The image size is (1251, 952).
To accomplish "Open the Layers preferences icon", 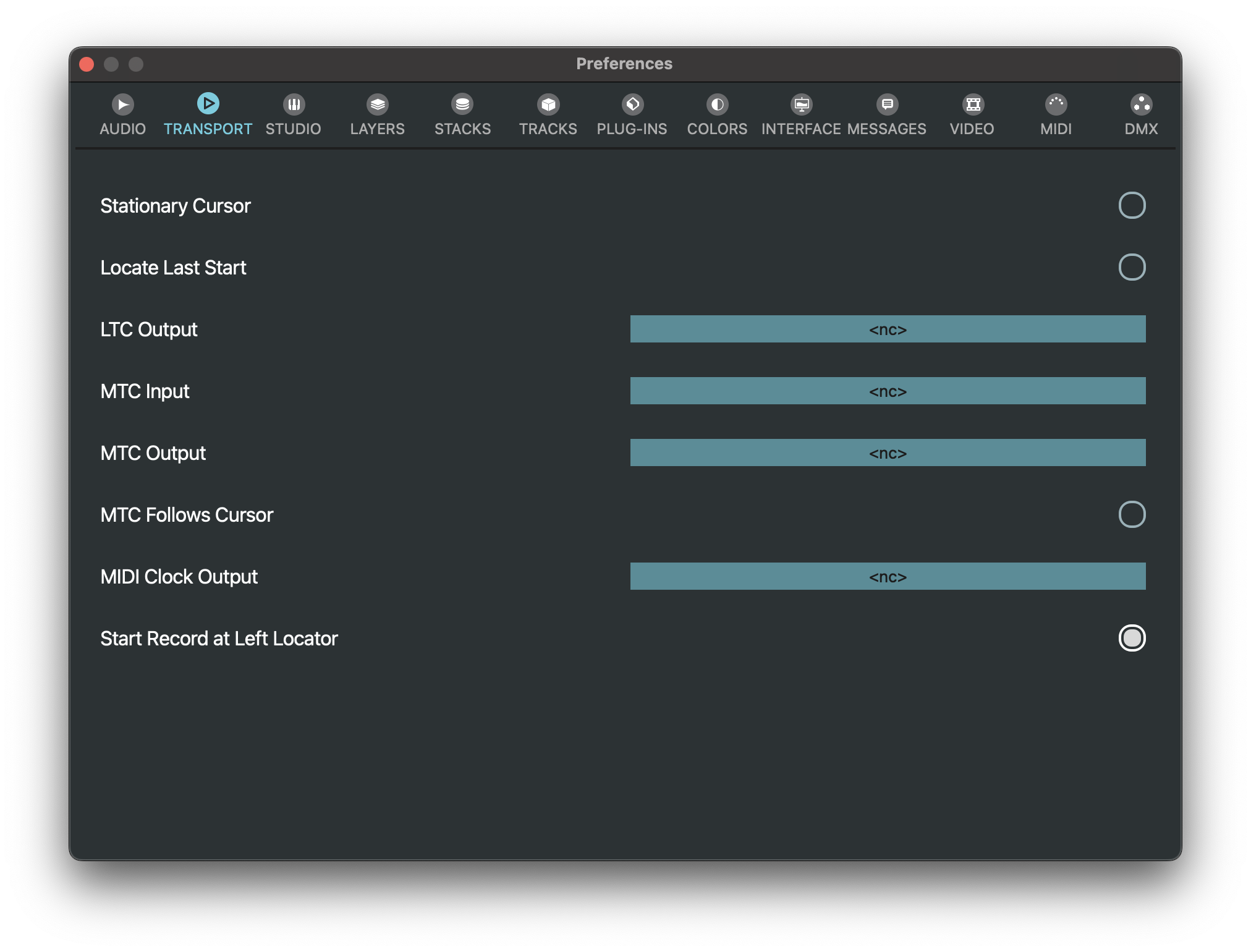I will [x=377, y=104].
